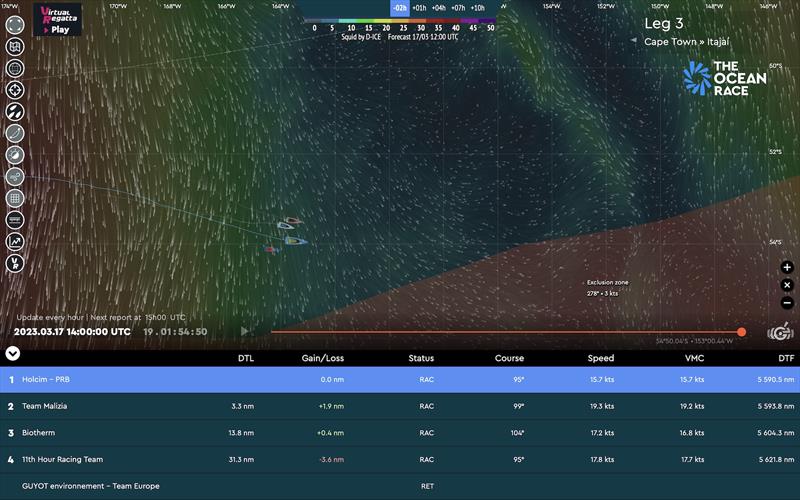Click the small red boat marker on map
The height and width of the screenshot is (500, 800).
coord(271,249)
